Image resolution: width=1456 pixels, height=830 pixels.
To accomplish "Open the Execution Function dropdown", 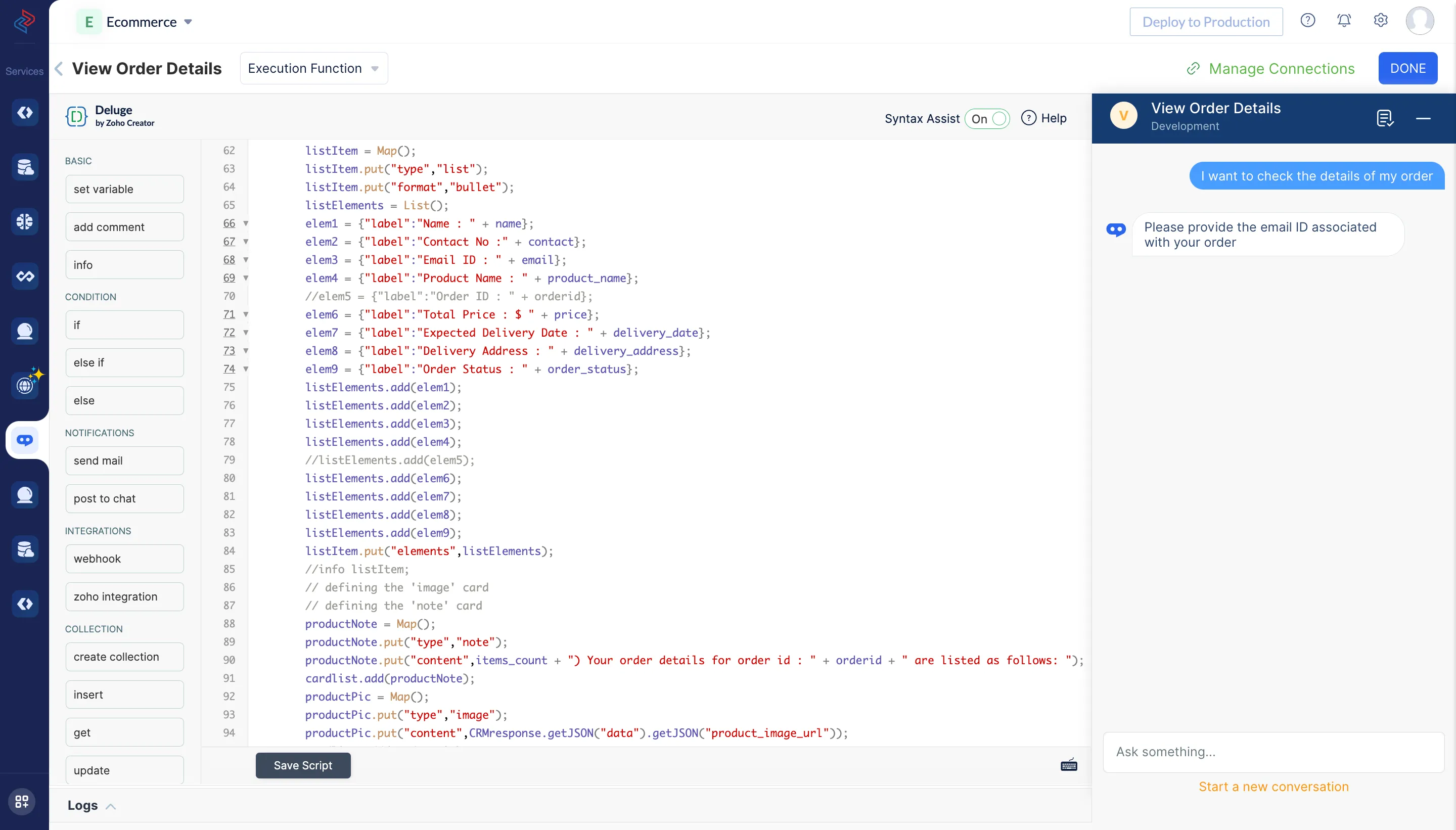I will 313,68.
